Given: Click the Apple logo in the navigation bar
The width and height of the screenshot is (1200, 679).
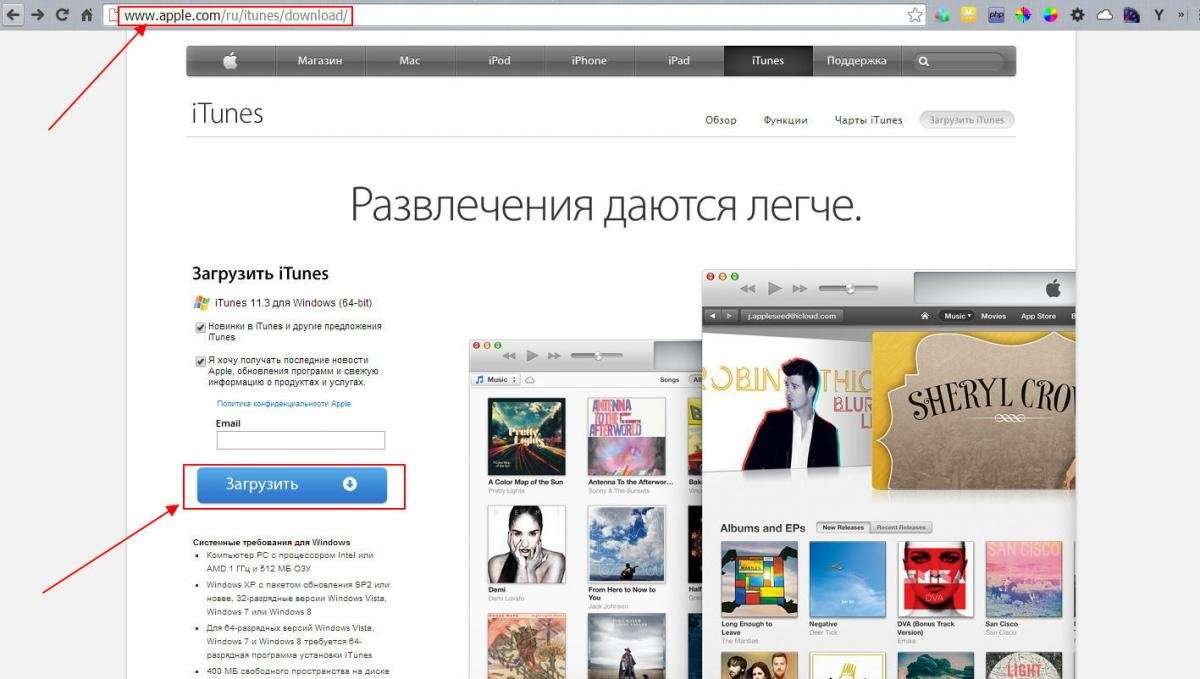Looking at the screenshot, I should click(x=230, y=61).
